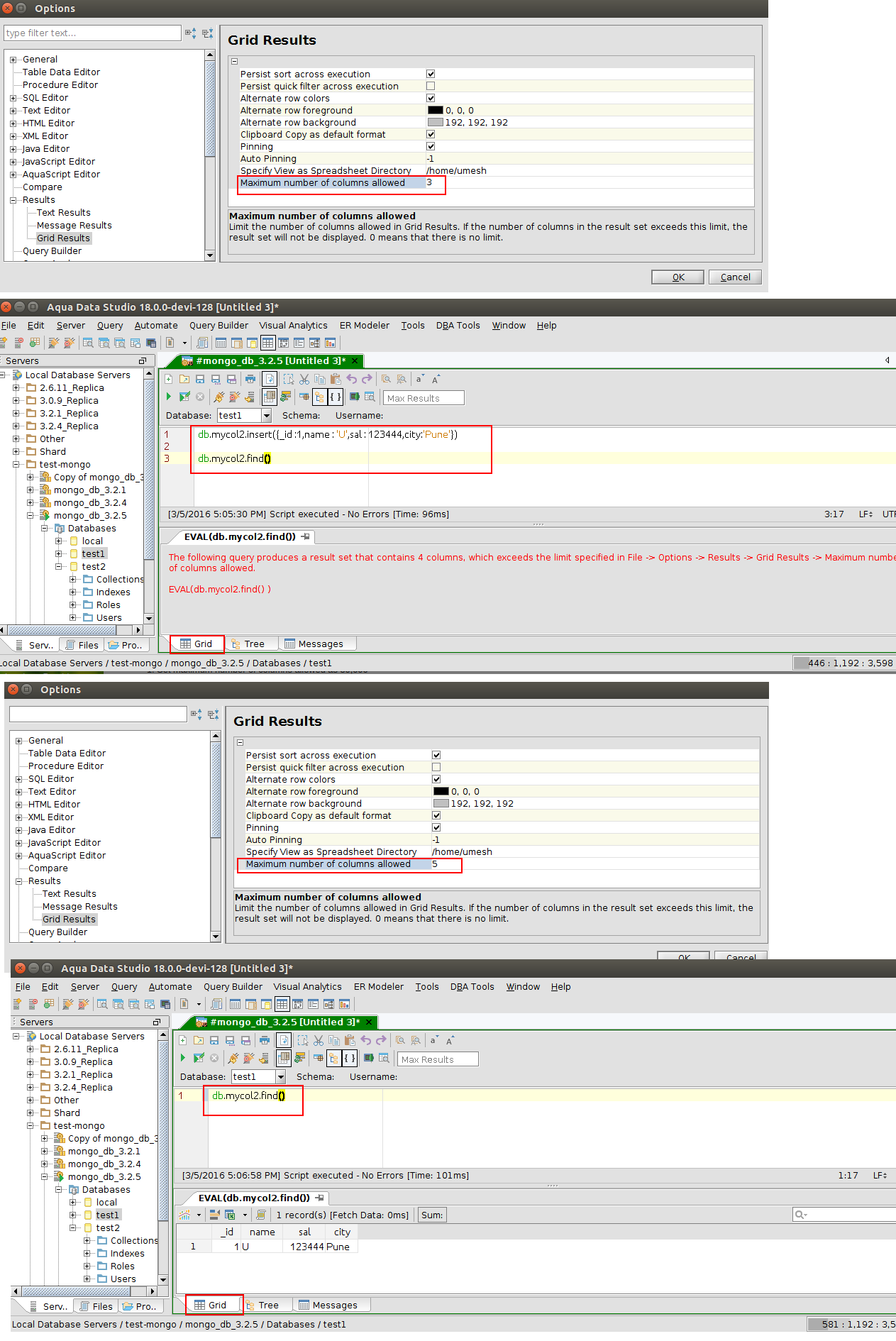Click restore icon in upper Servers panel header
Image resolution: width=896 pixels, height=1341 pixels.
142,361
